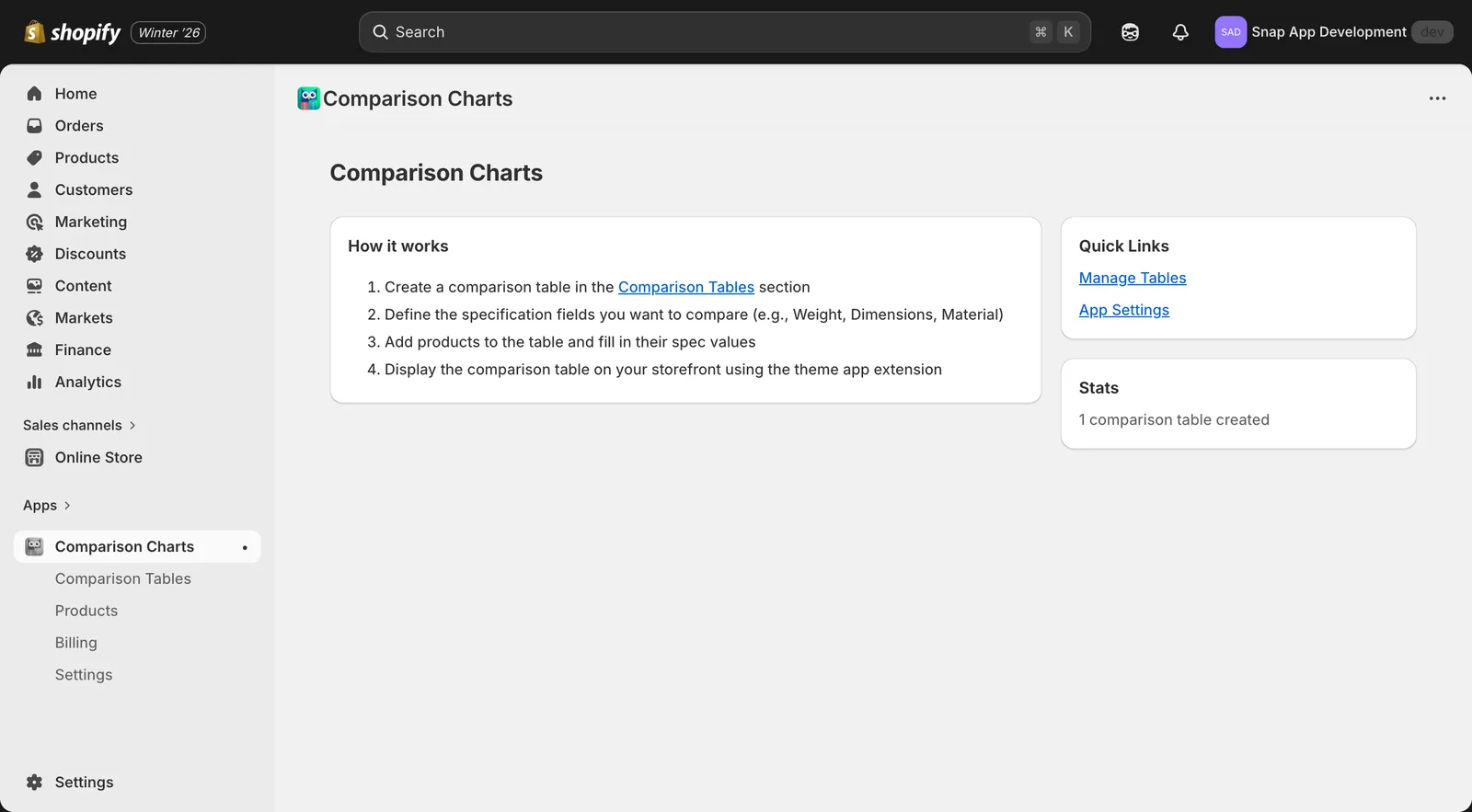Image resolution: width=1472 pixels, height=812 pixels.
Task: Click the Marketing target icon
Action: 34,222
